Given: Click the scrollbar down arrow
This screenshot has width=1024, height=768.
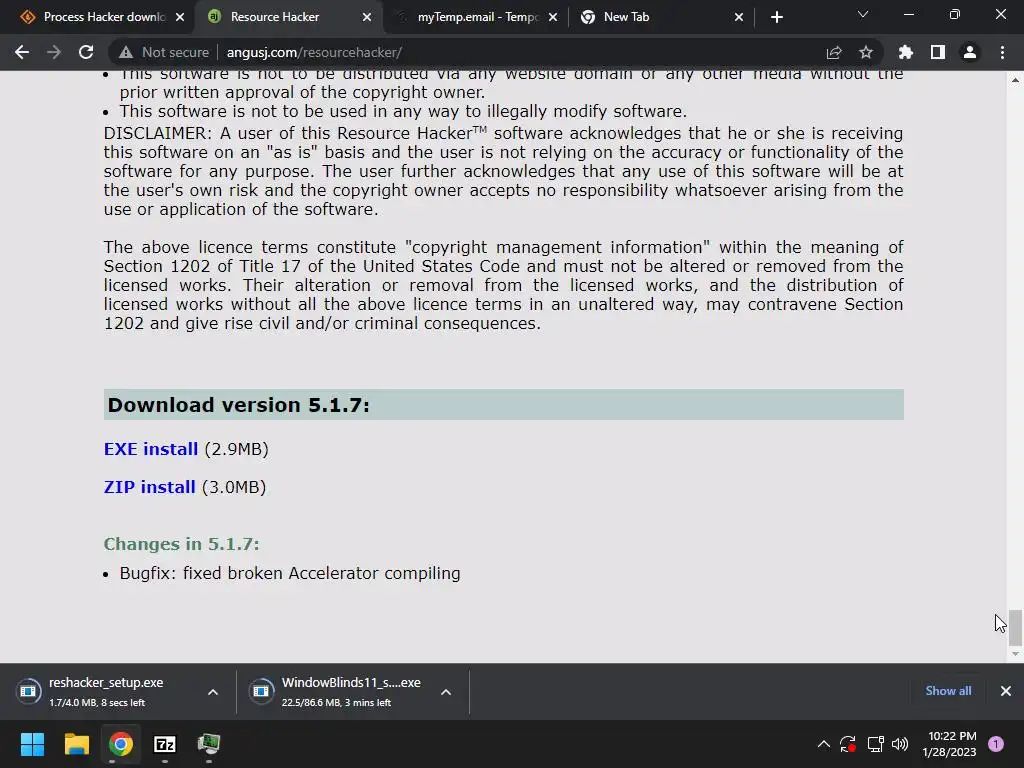Looking at the screenshot, I should pyautogui.click(x=1015, y=654).
